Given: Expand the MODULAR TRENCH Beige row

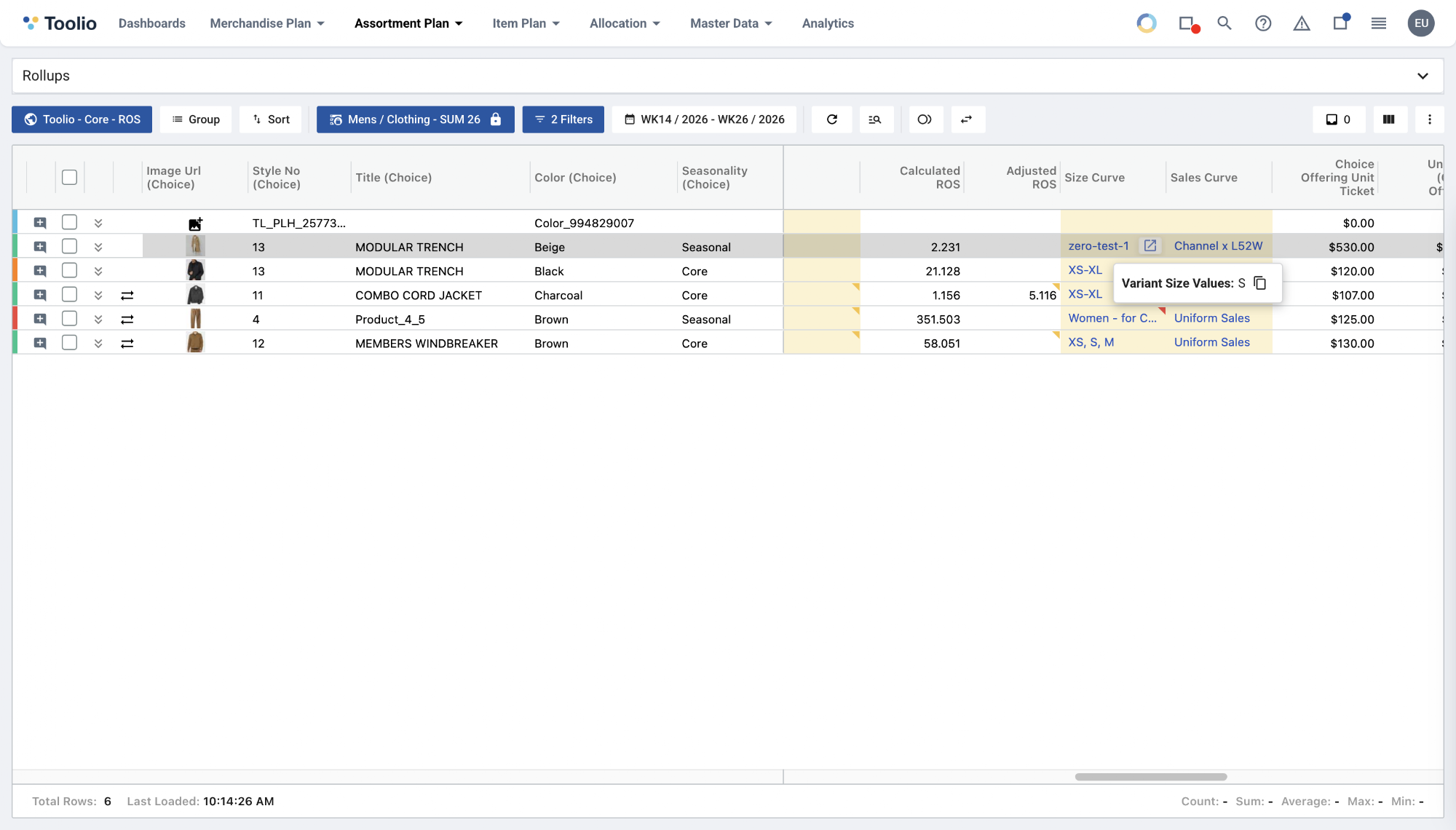Looking at the screenshot, I should (x=98, y=247).
